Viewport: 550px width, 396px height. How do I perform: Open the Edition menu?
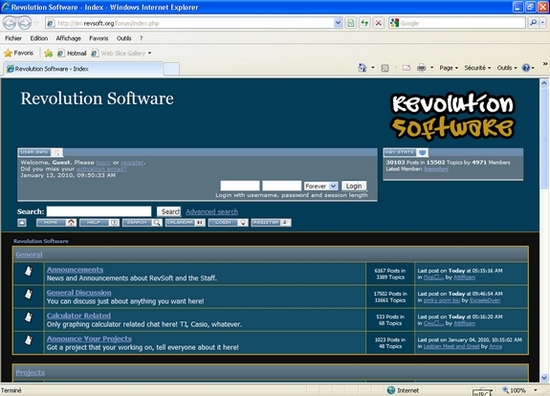coord(39,38)
